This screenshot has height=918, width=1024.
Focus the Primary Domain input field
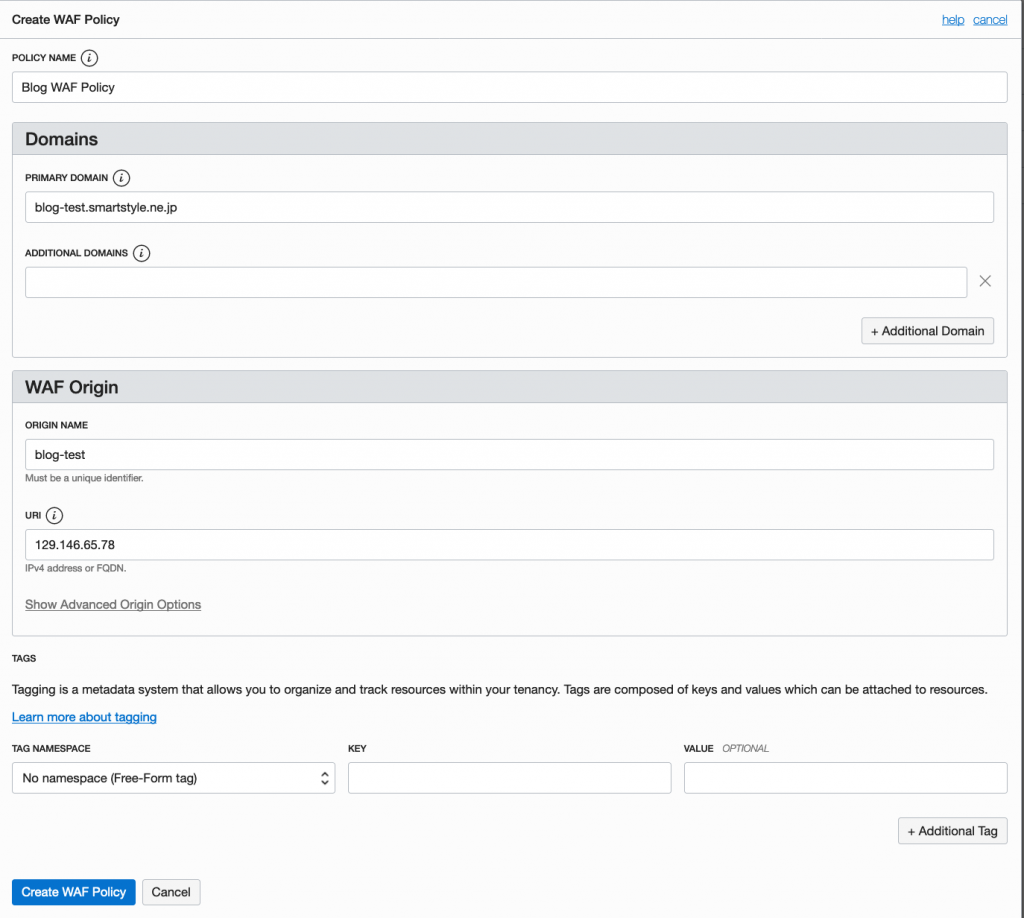(x=509, y=207)
